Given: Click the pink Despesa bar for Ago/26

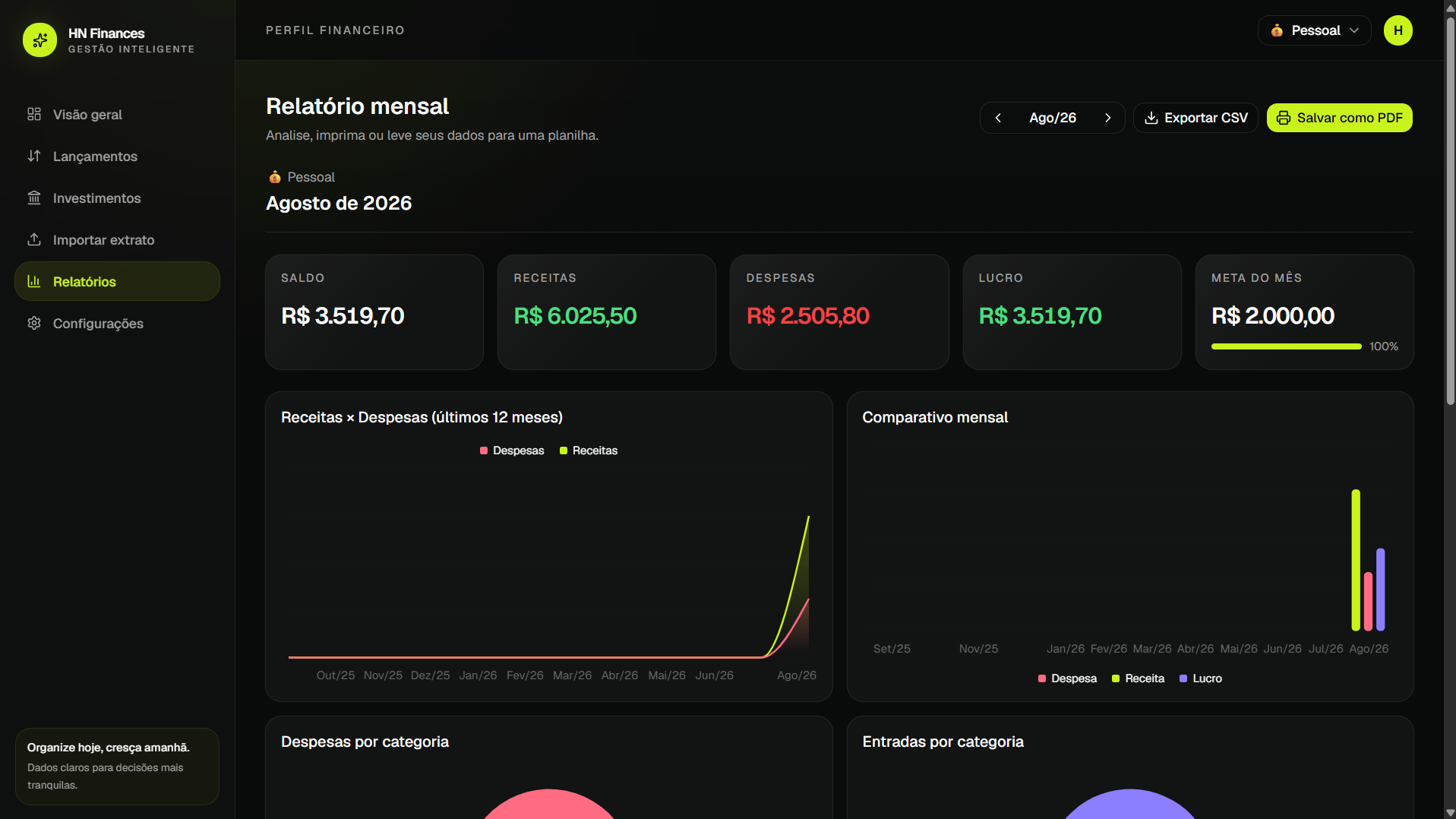Looking at the screenshot, I should [x=1368, y=601].
